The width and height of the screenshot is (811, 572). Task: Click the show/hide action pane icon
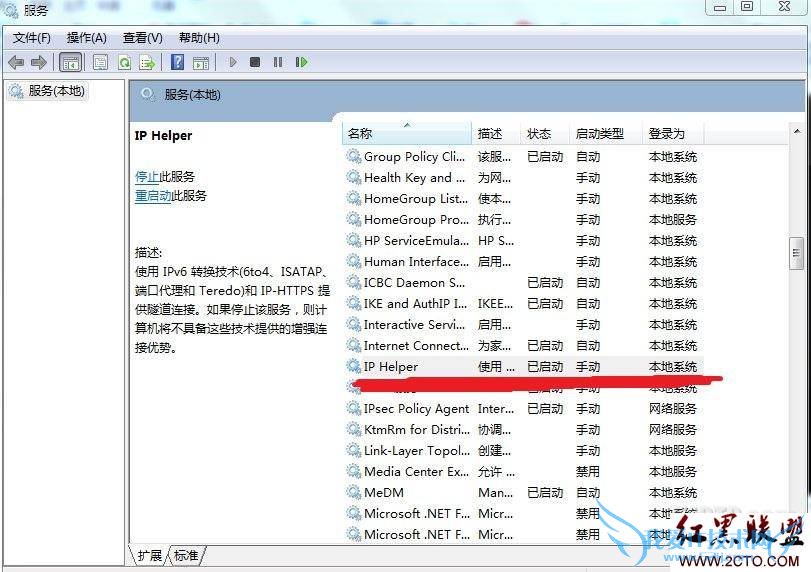click(x=201, y=63)
